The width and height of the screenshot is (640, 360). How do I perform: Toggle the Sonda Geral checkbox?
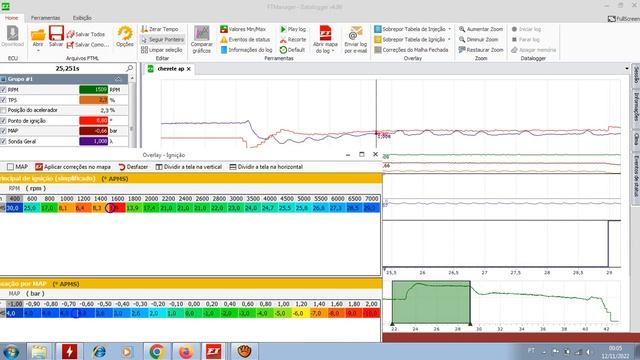(3, 142)
